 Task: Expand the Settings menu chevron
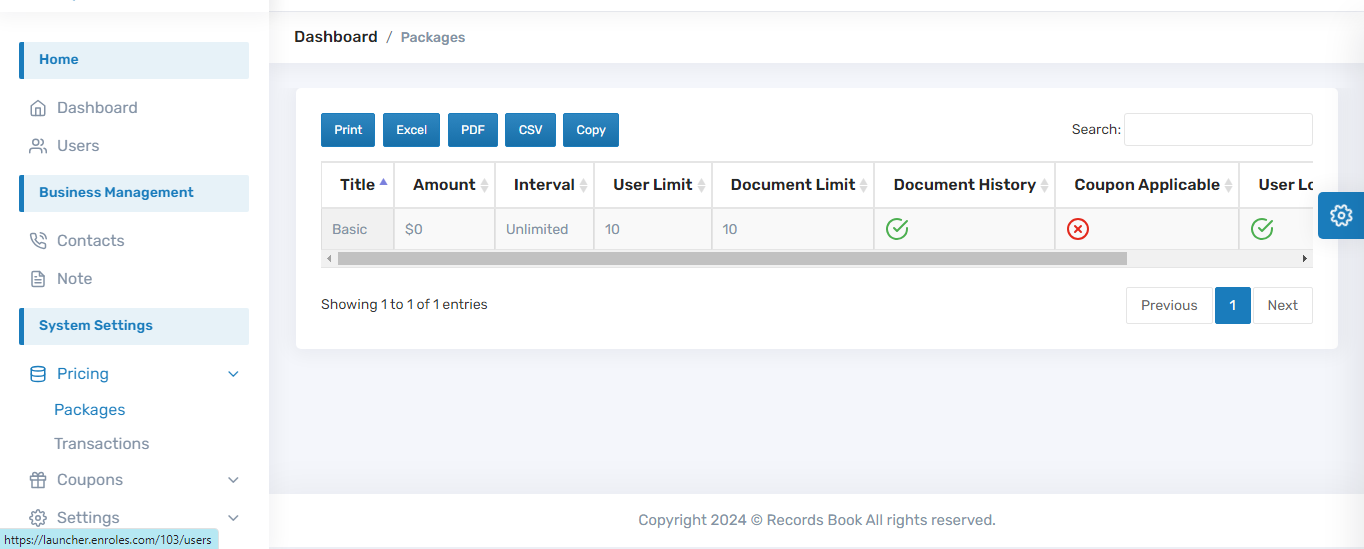233,518
